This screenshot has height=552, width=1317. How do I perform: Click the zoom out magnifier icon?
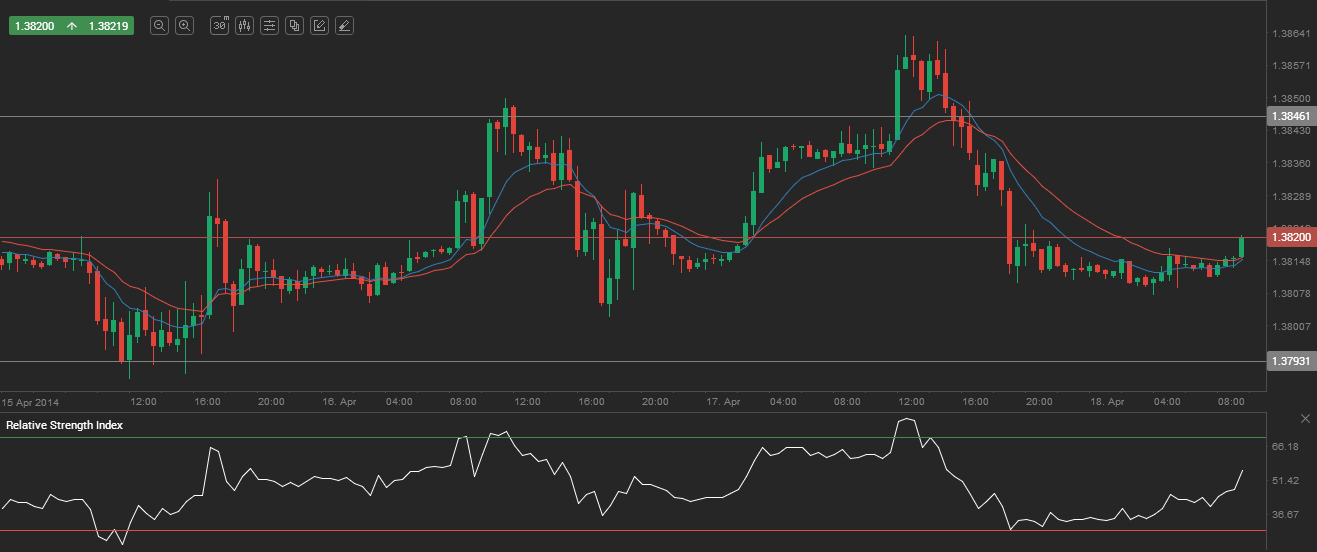[159, 26]
